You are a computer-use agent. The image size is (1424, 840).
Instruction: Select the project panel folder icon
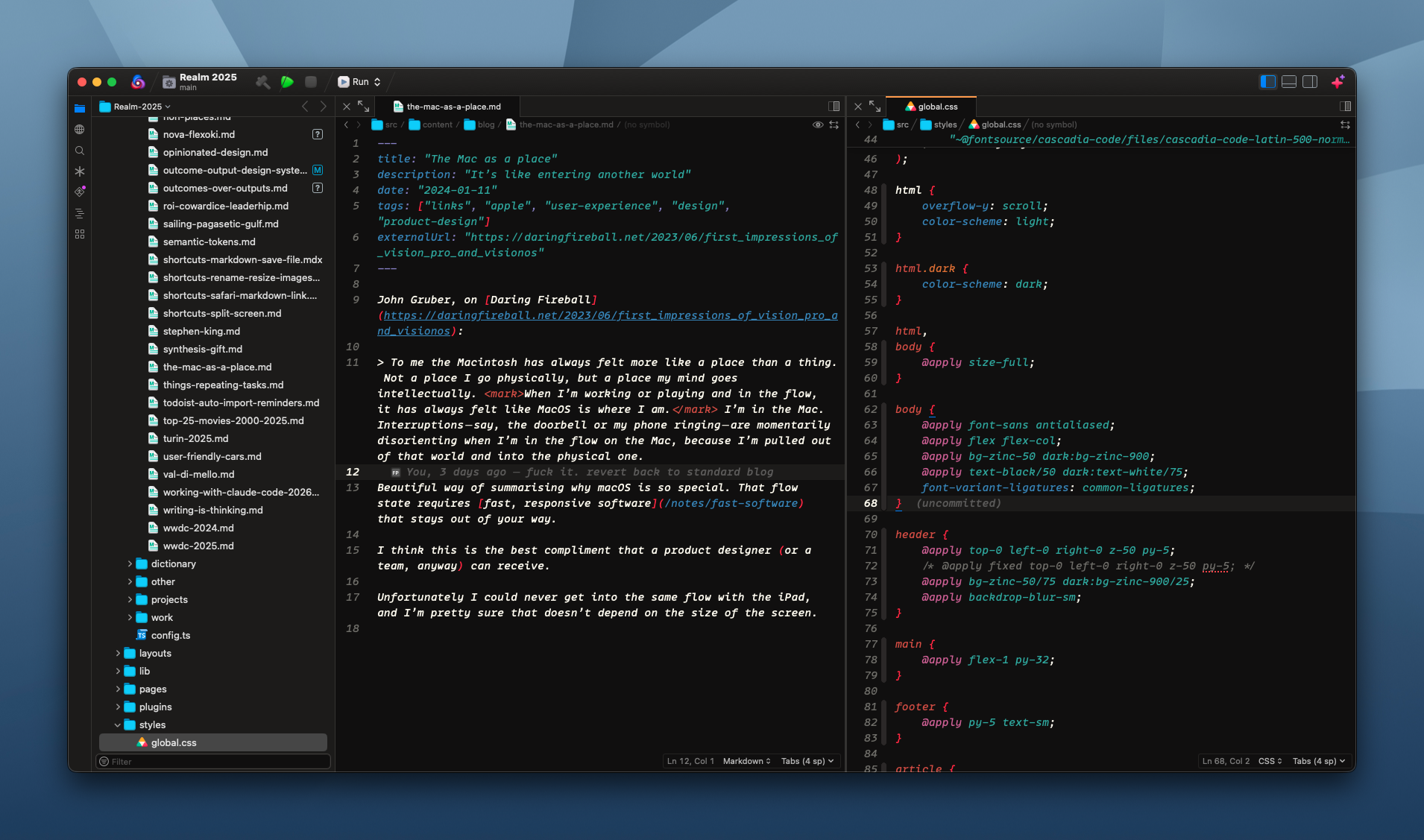[x=80, y=108]
